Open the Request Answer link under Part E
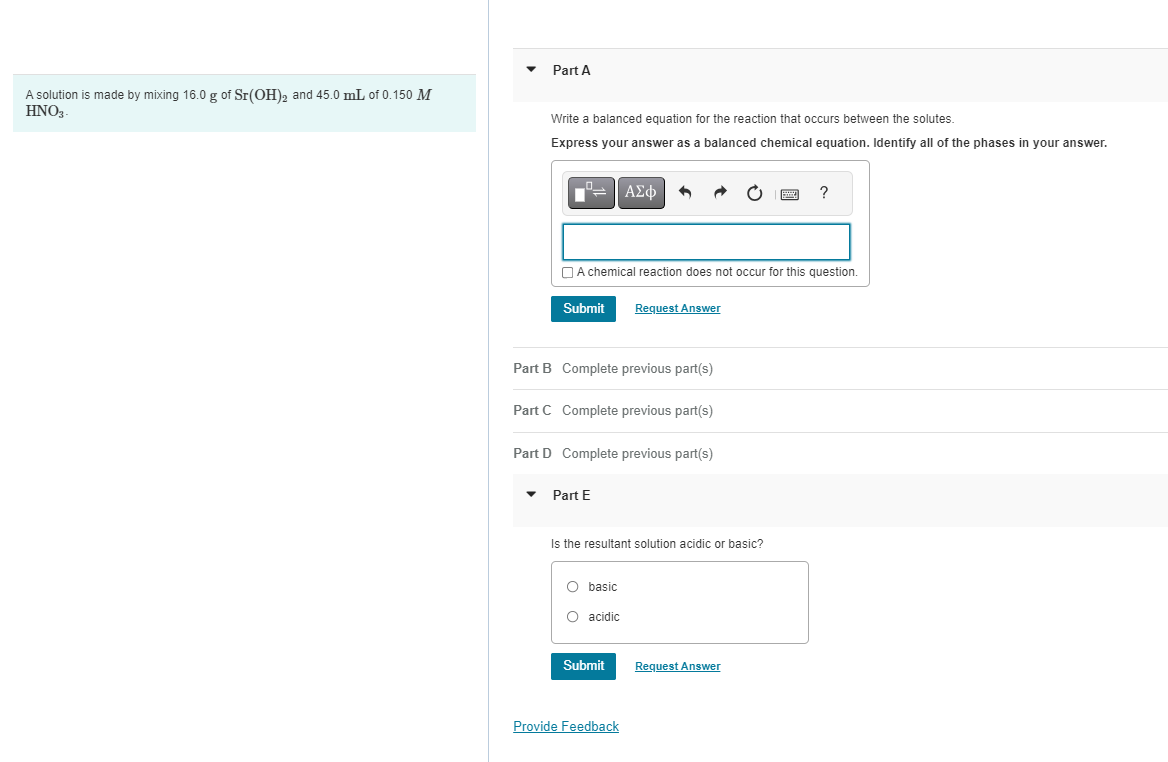 (677, 666)
